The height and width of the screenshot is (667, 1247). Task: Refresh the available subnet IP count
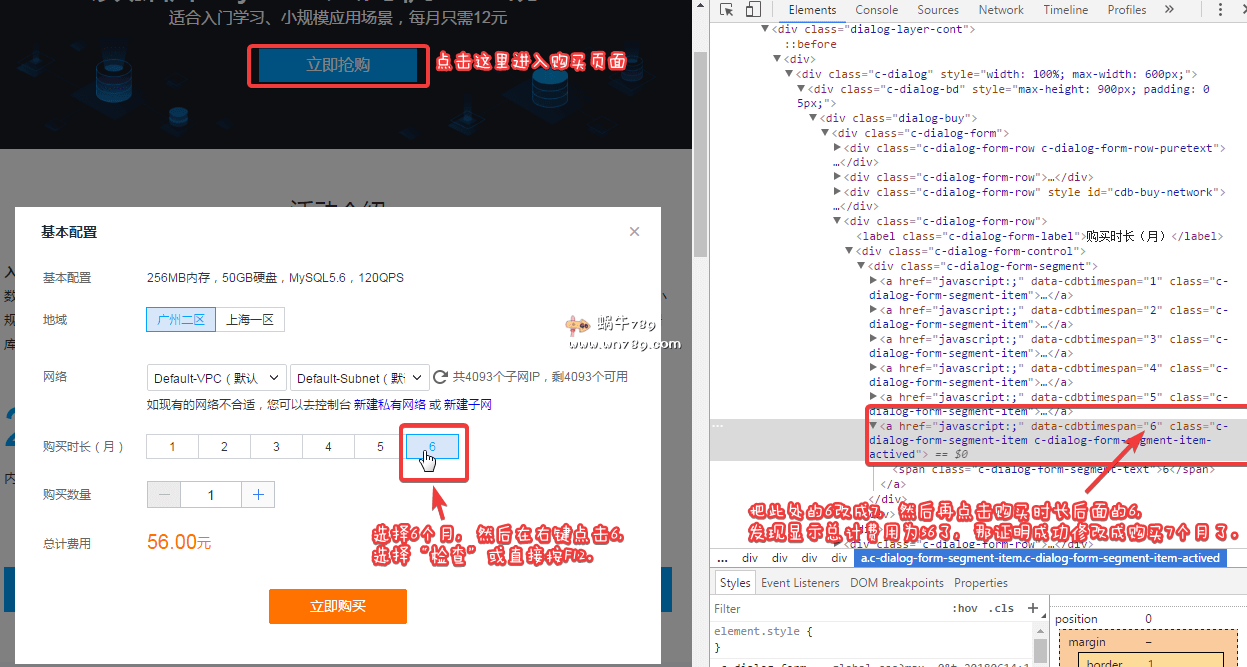click(x=439, y=377)
